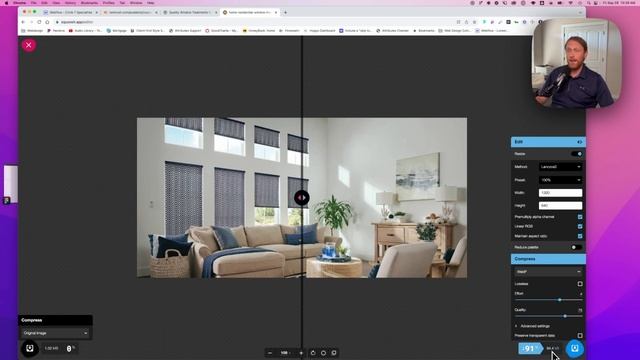Open the Window menu
Viewport: 640px width, 360px height.
[136, 3]
